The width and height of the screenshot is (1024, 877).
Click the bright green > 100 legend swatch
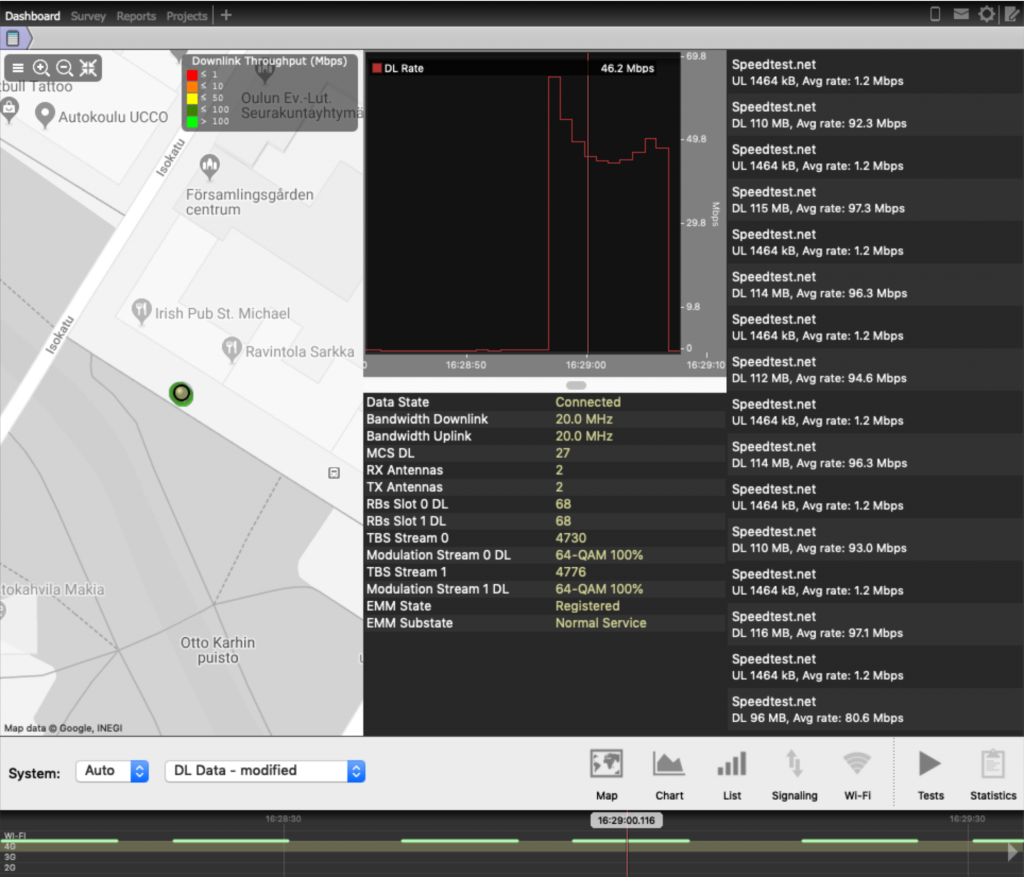192,121
